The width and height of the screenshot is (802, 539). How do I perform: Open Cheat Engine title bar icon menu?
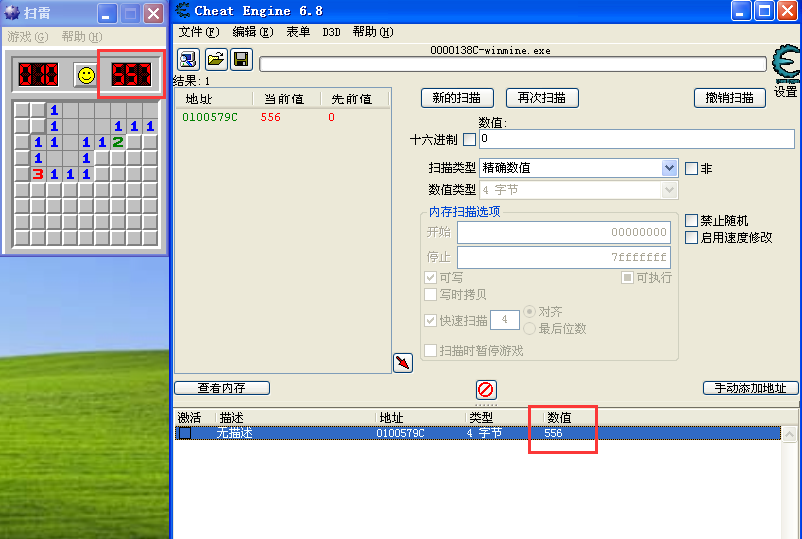[182, 11]
